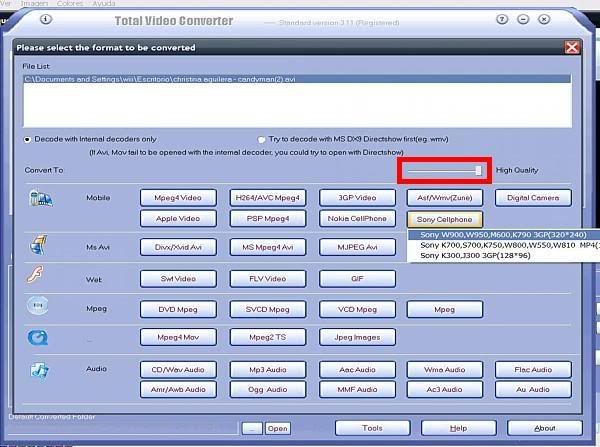Click Ac3 Audio button
The height and width of the screenshot is (447, 600).
pos(444,389)
